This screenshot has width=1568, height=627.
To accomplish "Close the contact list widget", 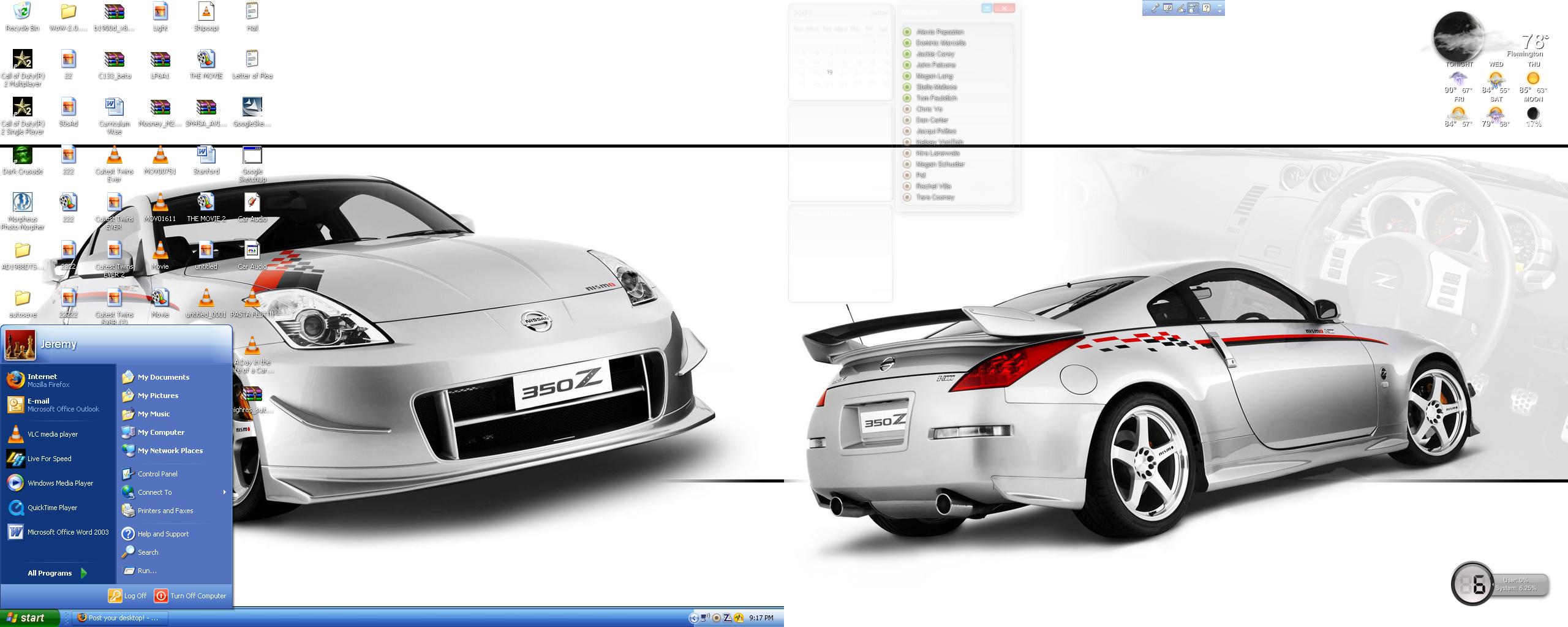I will 1004,8.
